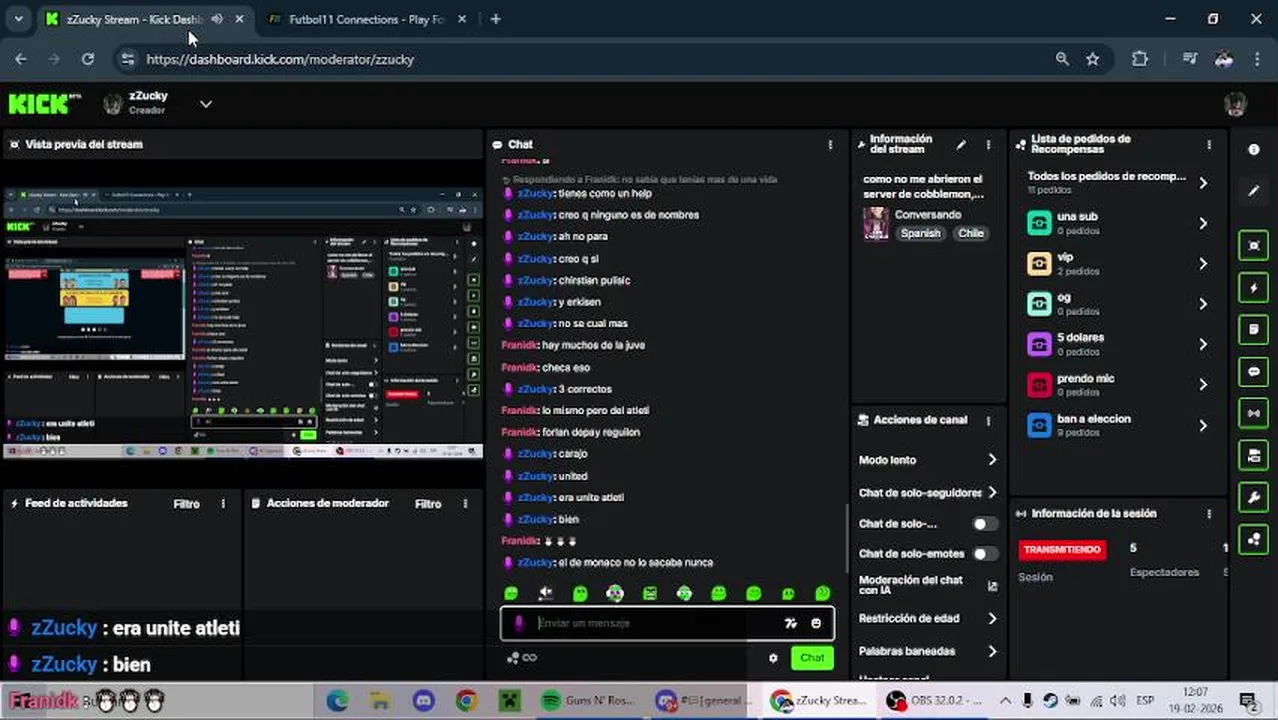Open Acciones de canal three-dot menu

(x=988, y=421)
